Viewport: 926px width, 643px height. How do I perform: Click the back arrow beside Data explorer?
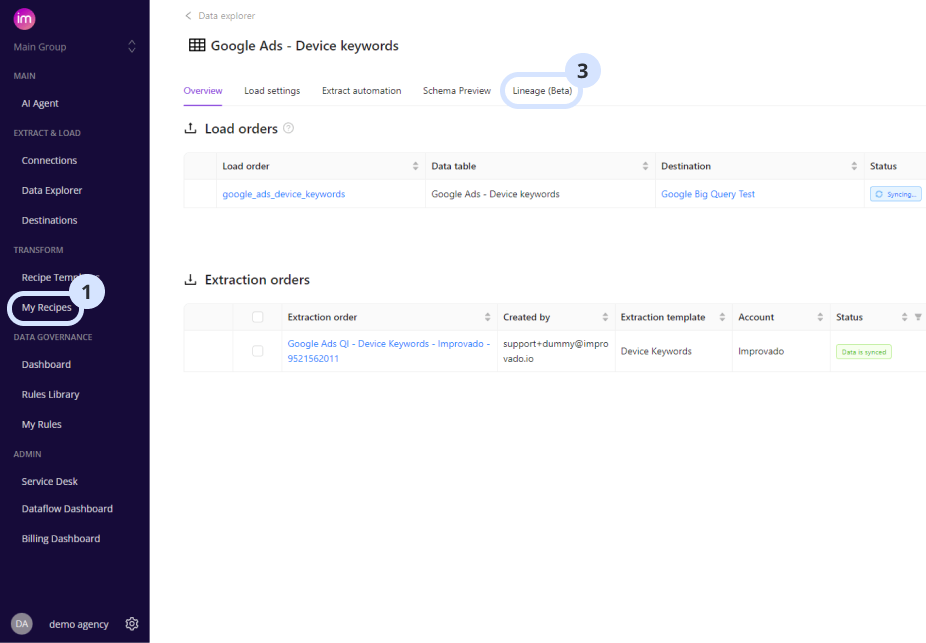[x=186, y=16]
